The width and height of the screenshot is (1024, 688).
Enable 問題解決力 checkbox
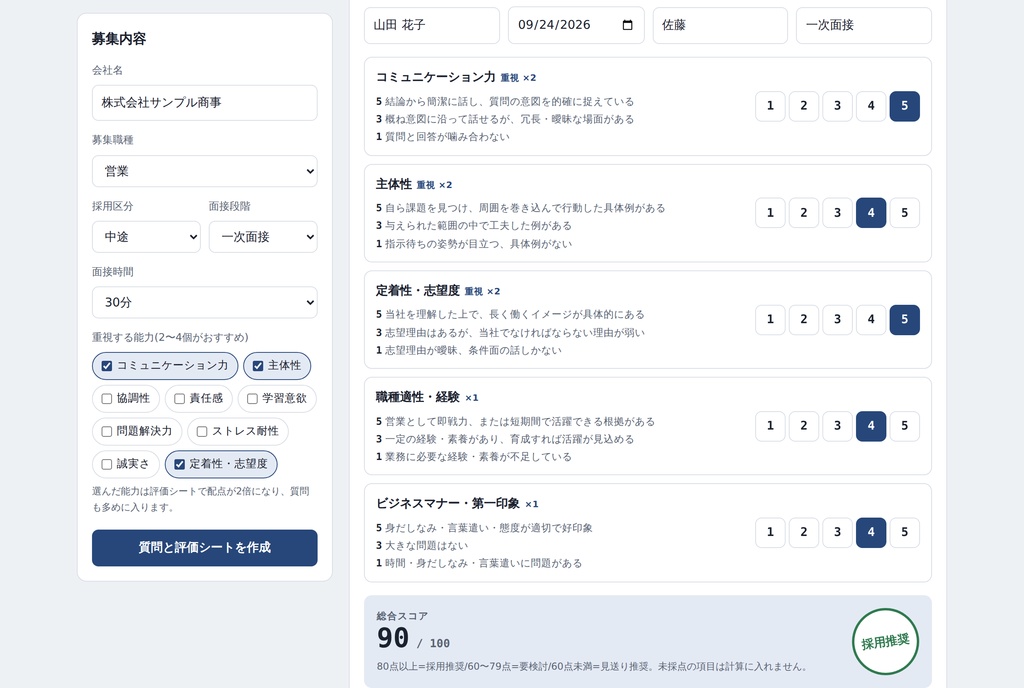(x=107, y=431)
